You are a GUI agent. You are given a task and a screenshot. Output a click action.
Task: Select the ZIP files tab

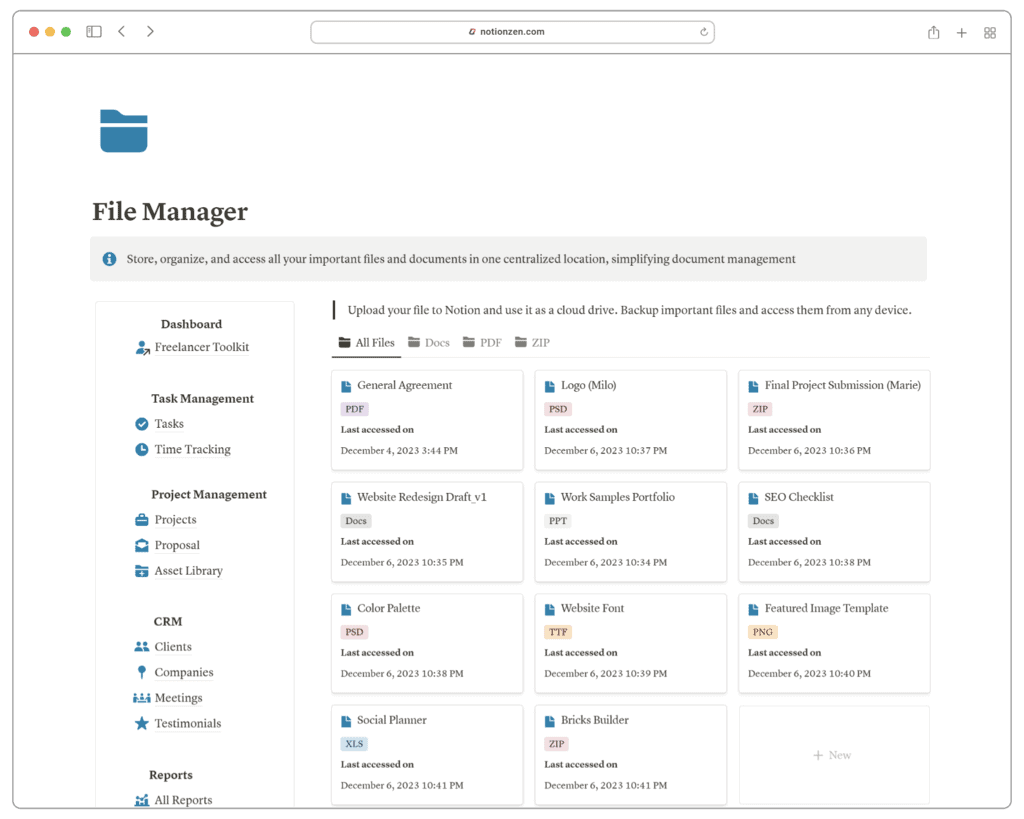(x=532, y=343)
